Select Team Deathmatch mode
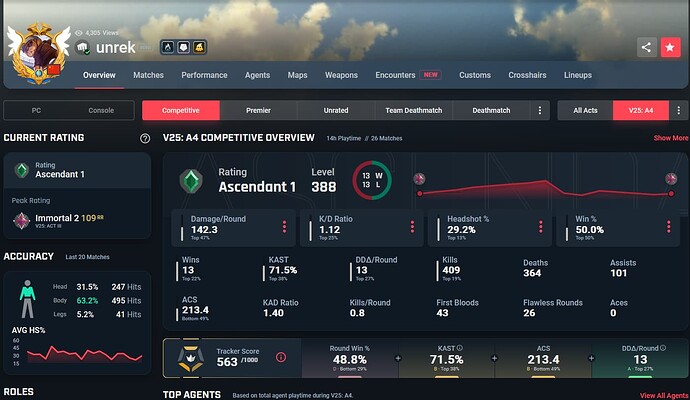This screenshot has height=400, width=690. click(414, 110)
